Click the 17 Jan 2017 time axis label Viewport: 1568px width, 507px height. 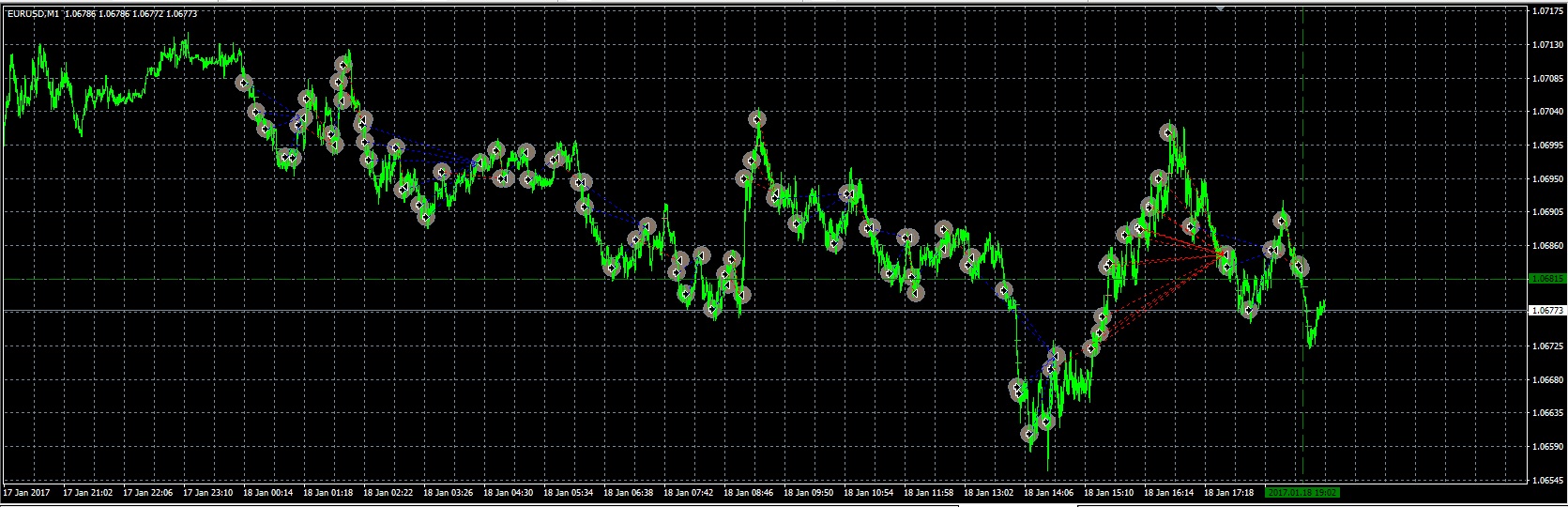pos(24,492)
